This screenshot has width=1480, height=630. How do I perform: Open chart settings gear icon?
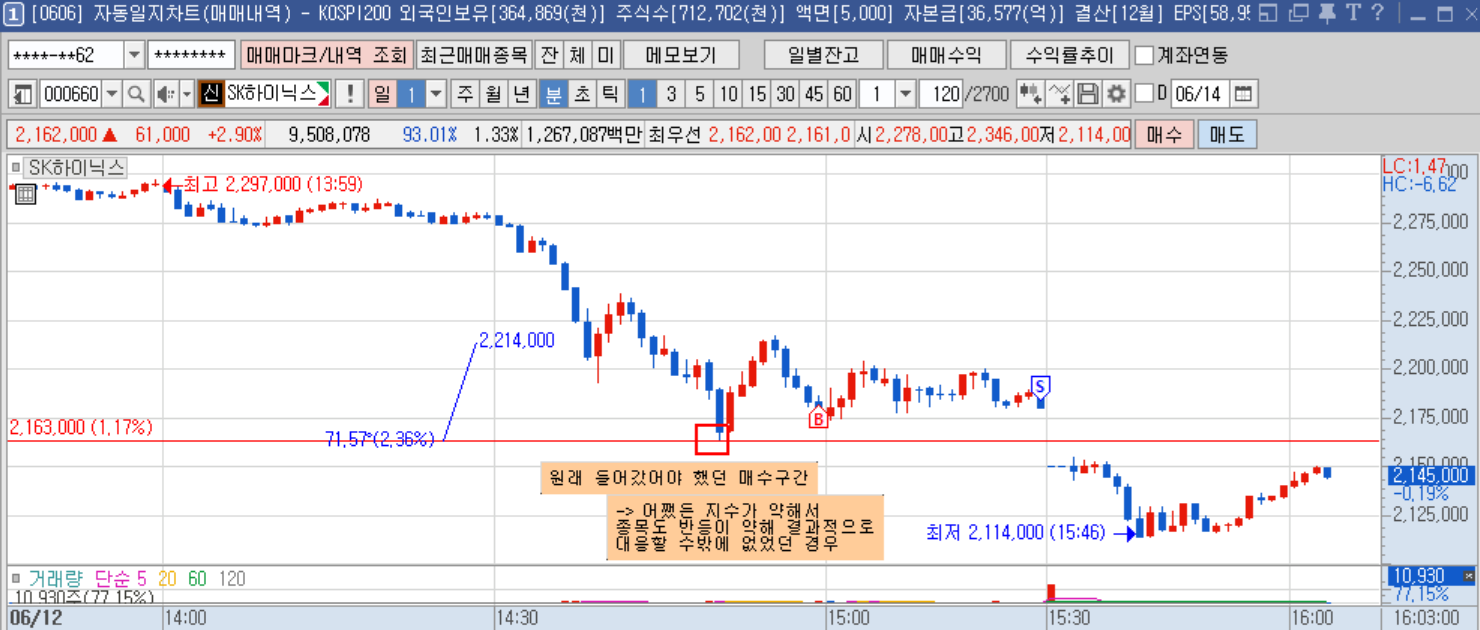tap(1116, 95)
